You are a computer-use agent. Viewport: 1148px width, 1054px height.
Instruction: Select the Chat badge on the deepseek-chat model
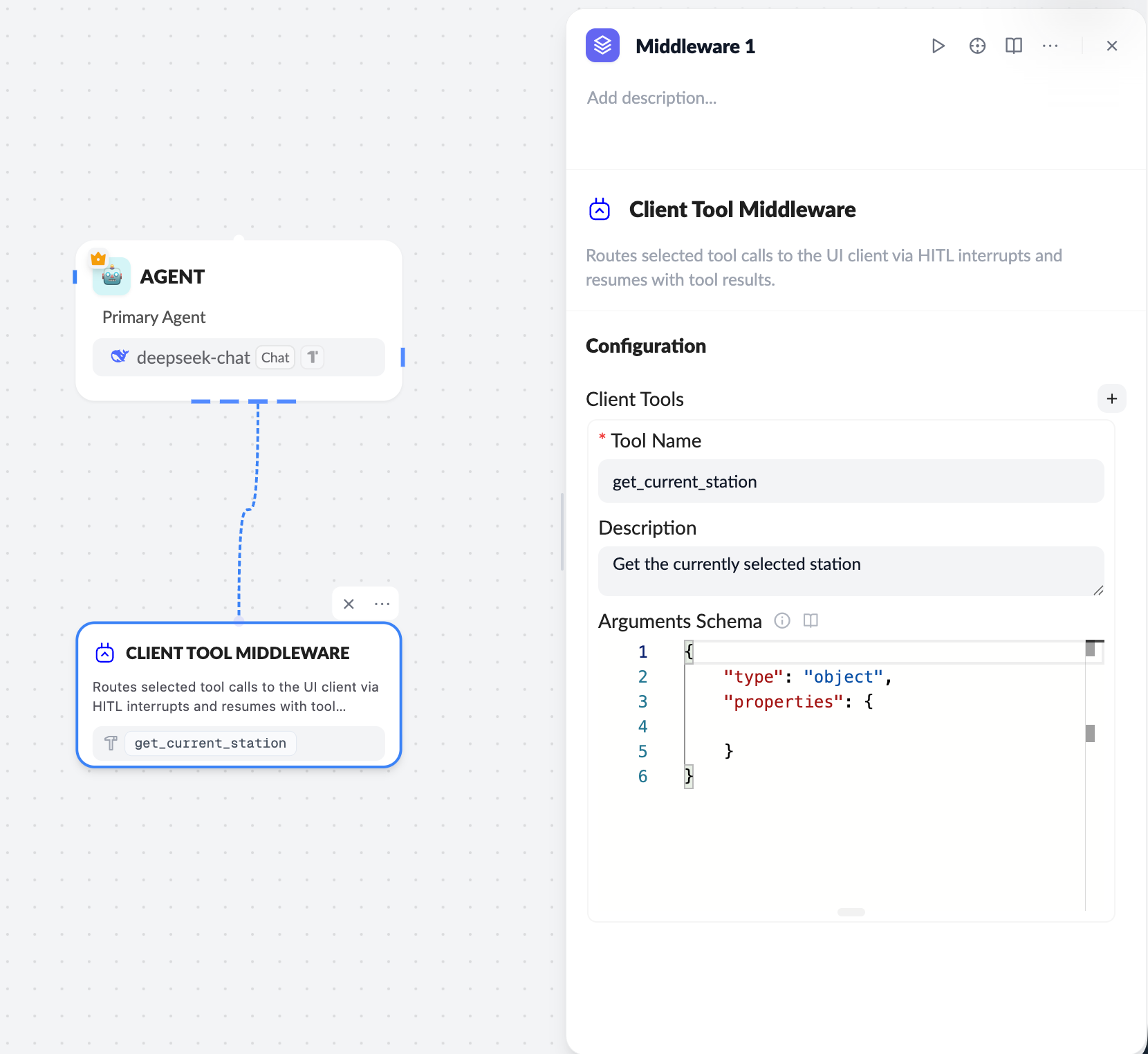pos(275,357)
